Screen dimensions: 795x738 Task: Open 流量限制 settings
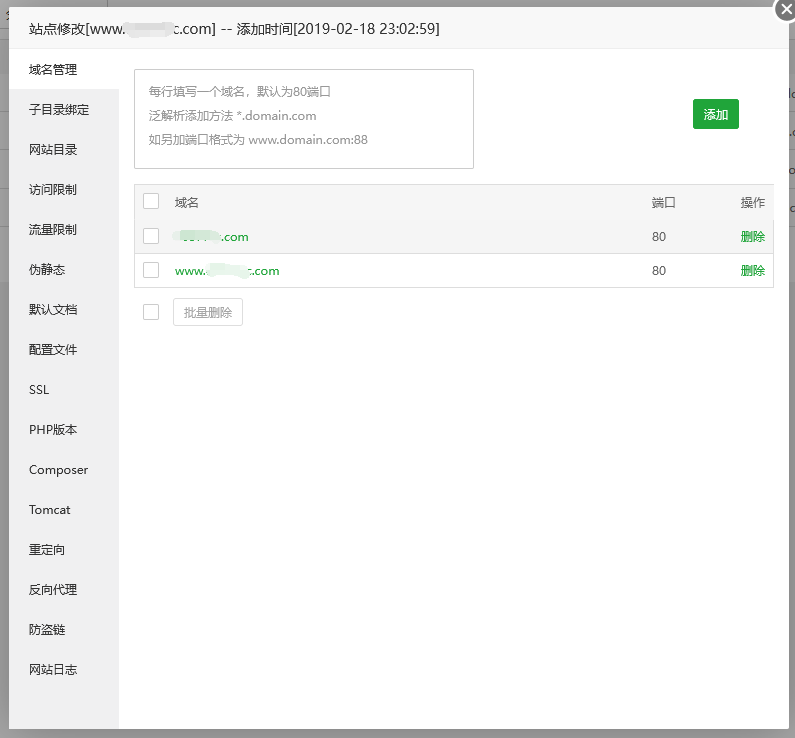[x=53, y=230]
